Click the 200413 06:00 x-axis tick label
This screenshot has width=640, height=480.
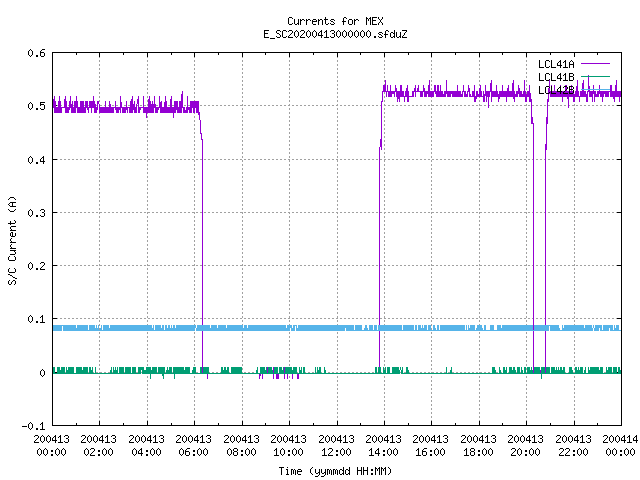click(x=193, y=445)
